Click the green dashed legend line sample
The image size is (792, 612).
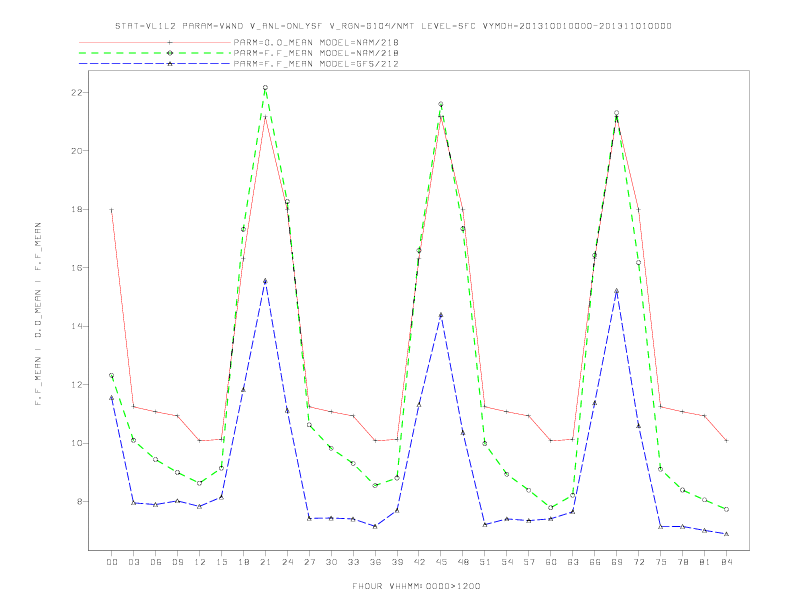155,53
